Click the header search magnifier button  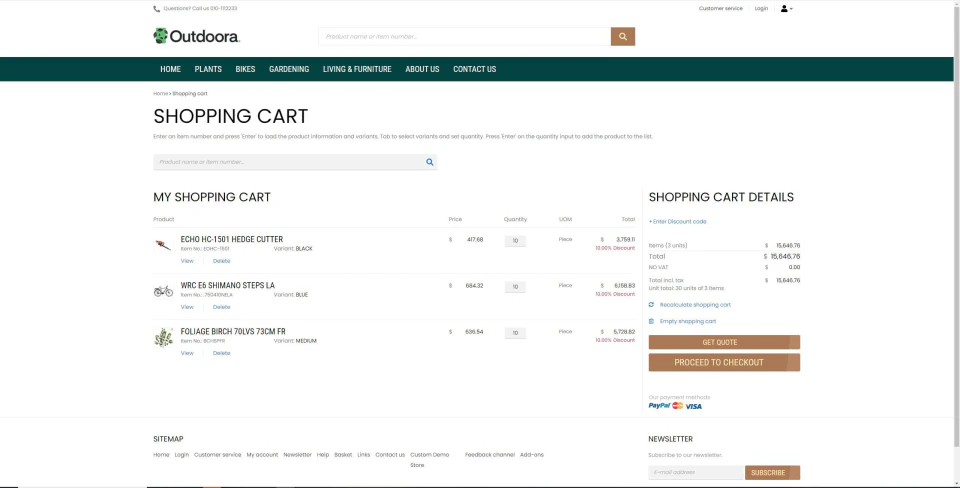coord(623,37)
